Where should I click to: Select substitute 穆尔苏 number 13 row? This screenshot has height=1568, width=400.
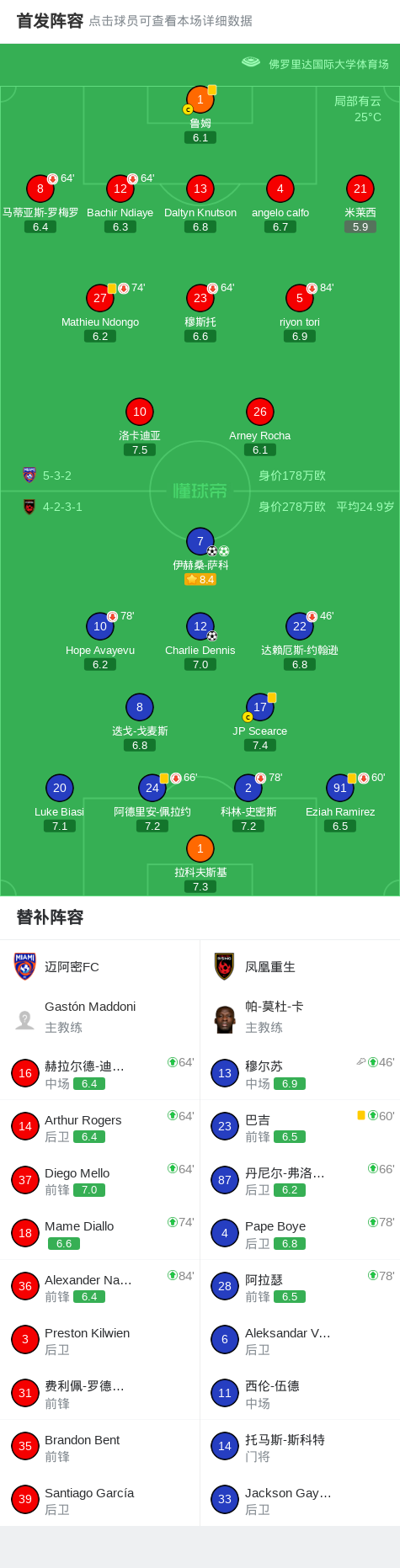pyautogui.click(x=300, y=1073)
